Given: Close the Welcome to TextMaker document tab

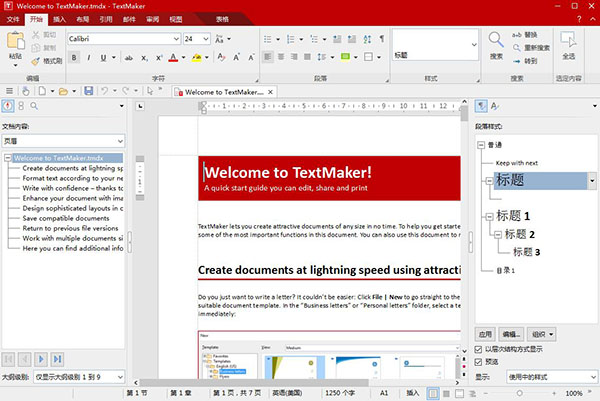Looking at the screenshot, I should pyautogui.click(x=270, y=92).
